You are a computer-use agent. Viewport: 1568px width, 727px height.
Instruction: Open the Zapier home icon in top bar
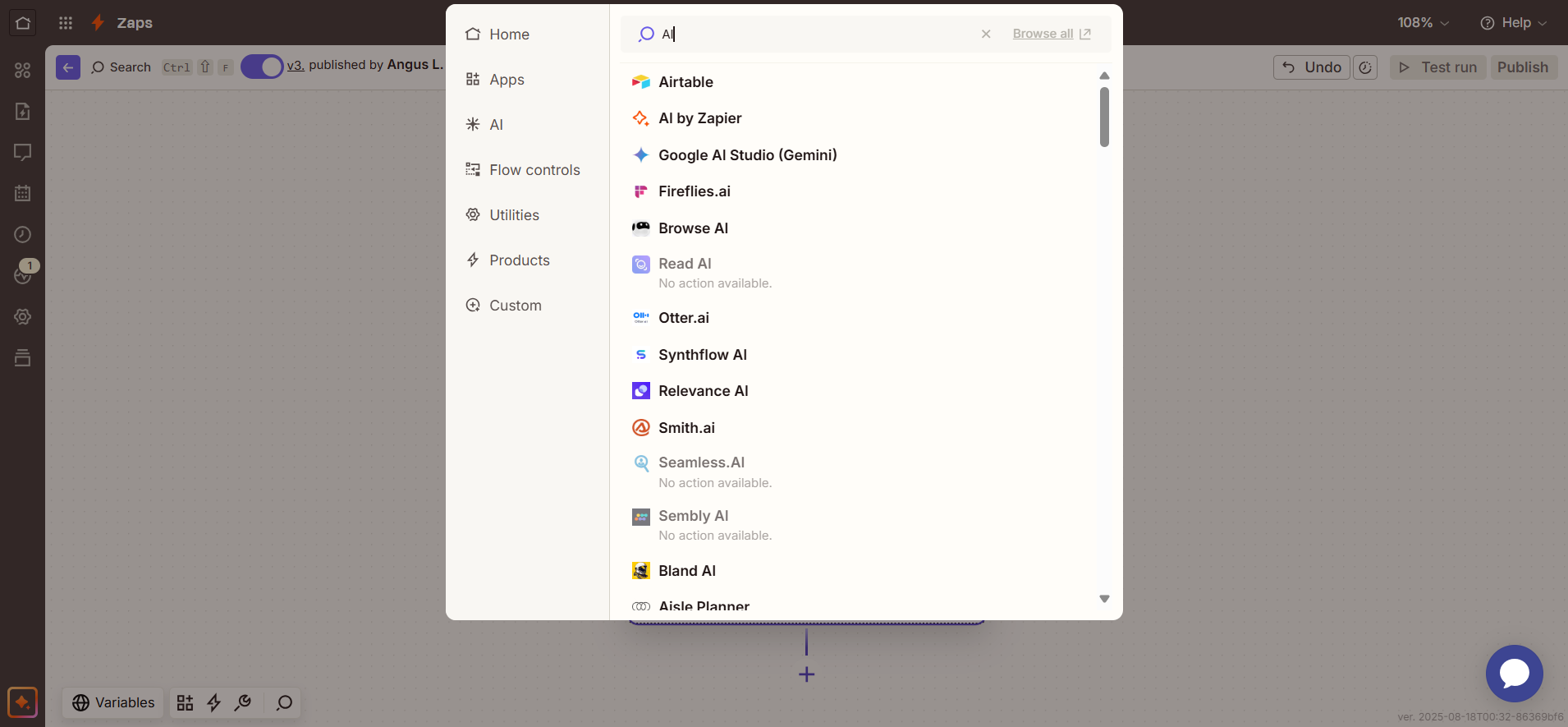coord(23,23)
